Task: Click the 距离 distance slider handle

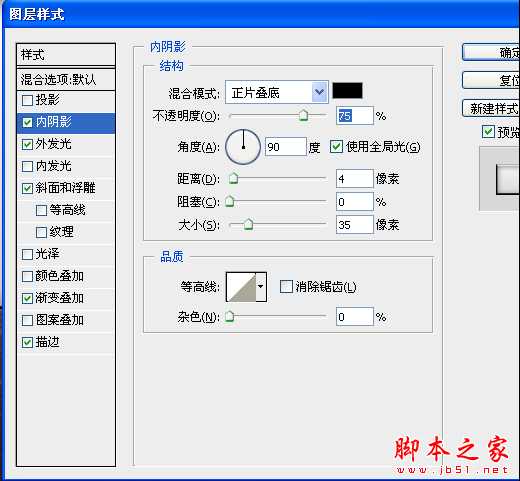Action: click(x=233, y=178)
